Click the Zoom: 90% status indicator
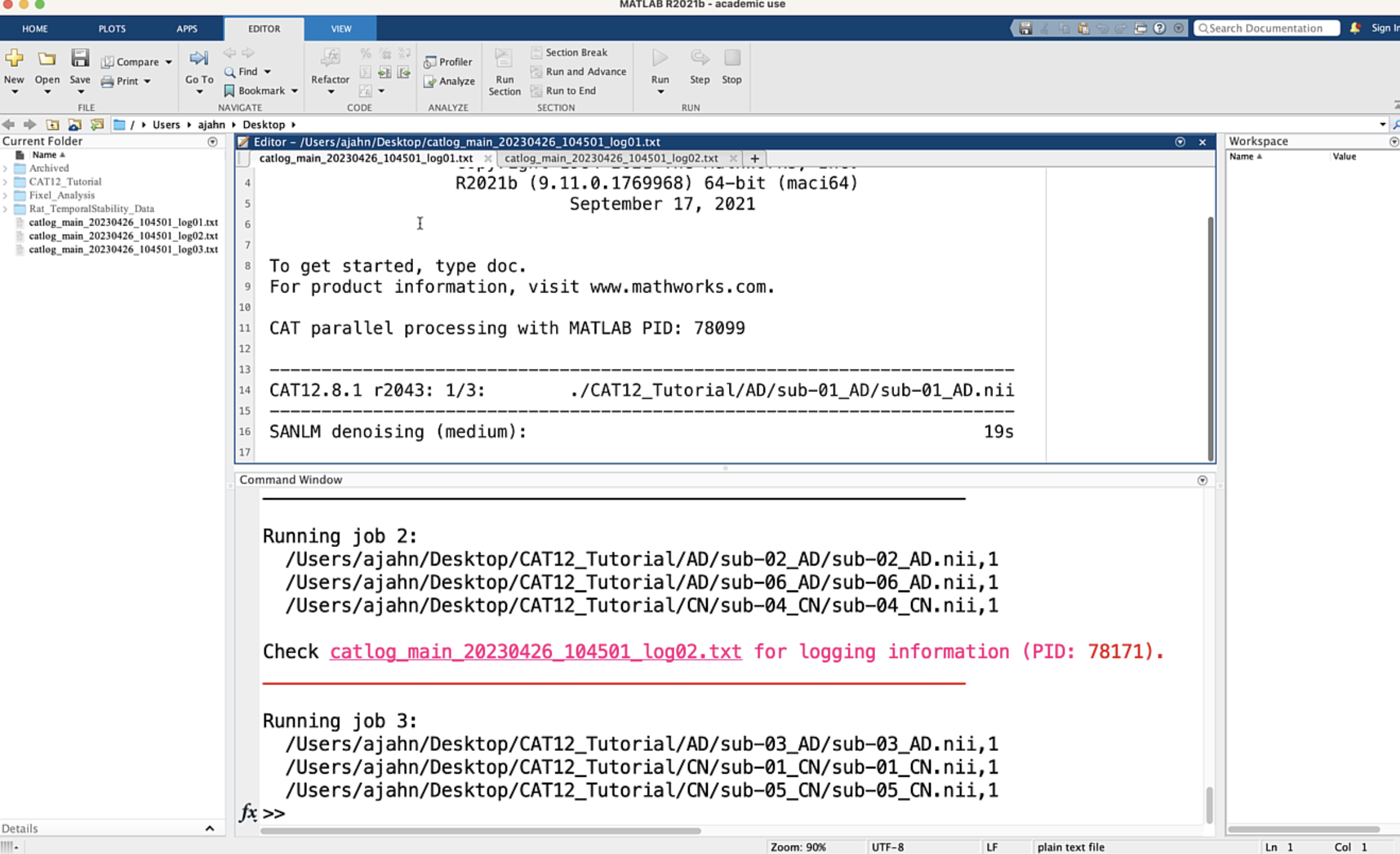 point(798,847)
